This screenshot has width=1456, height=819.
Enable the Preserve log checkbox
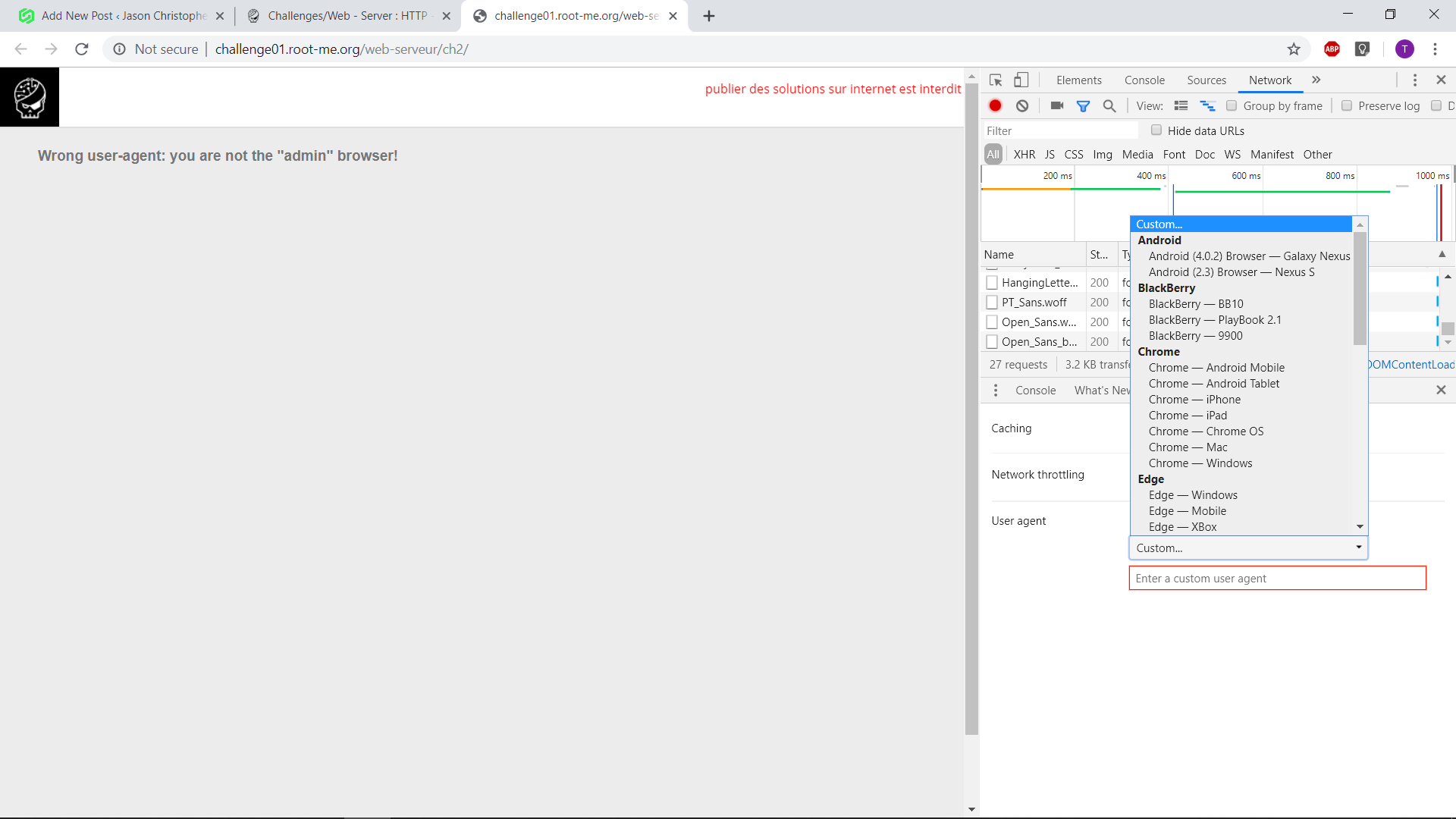coord(1348,105)
